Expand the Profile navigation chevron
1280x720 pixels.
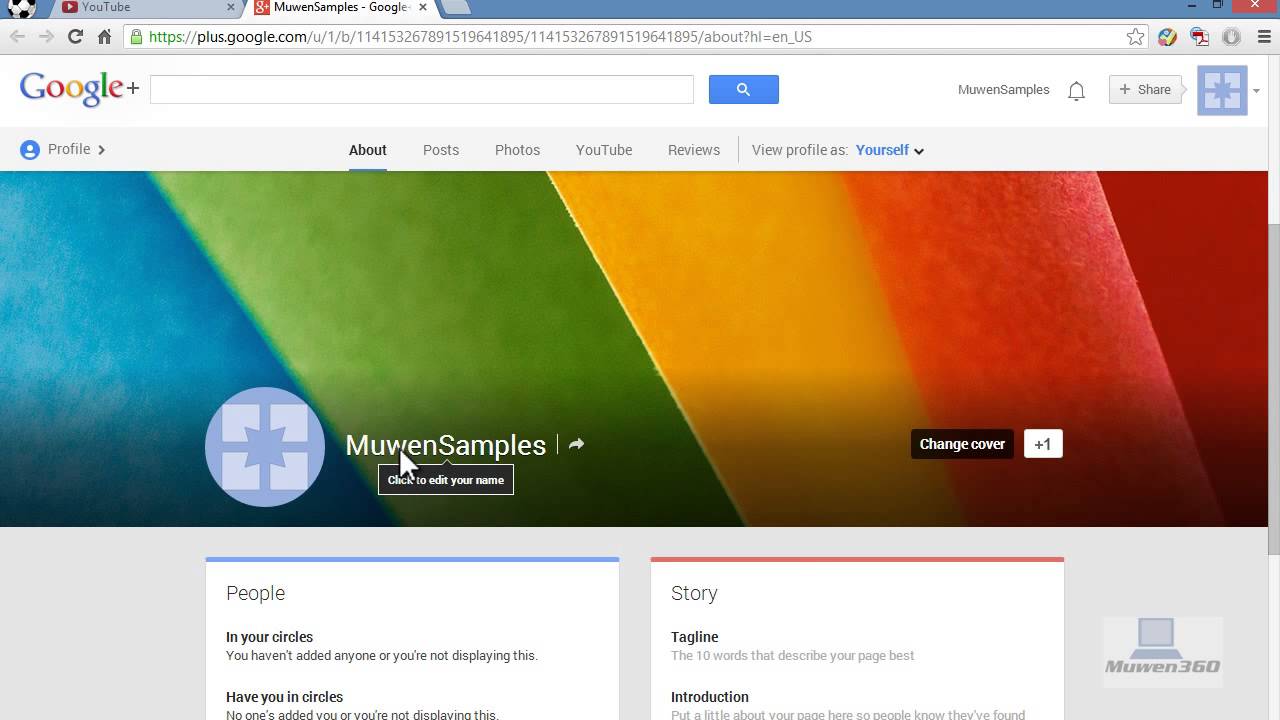point(102,150)
